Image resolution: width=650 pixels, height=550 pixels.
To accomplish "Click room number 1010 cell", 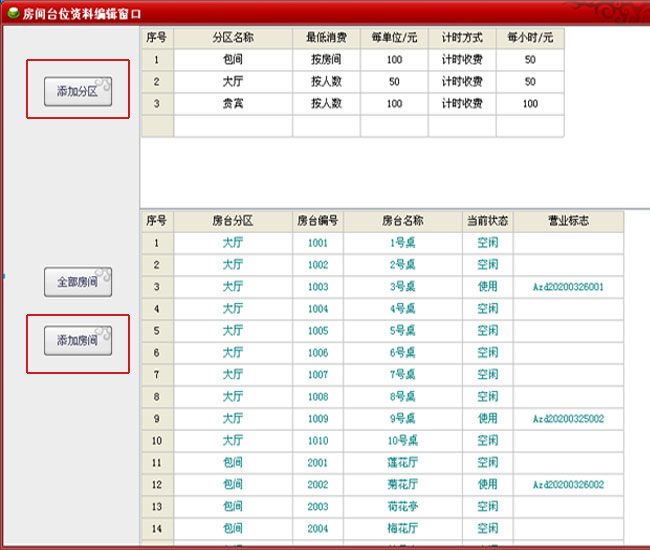I will (x=318, y=441).
